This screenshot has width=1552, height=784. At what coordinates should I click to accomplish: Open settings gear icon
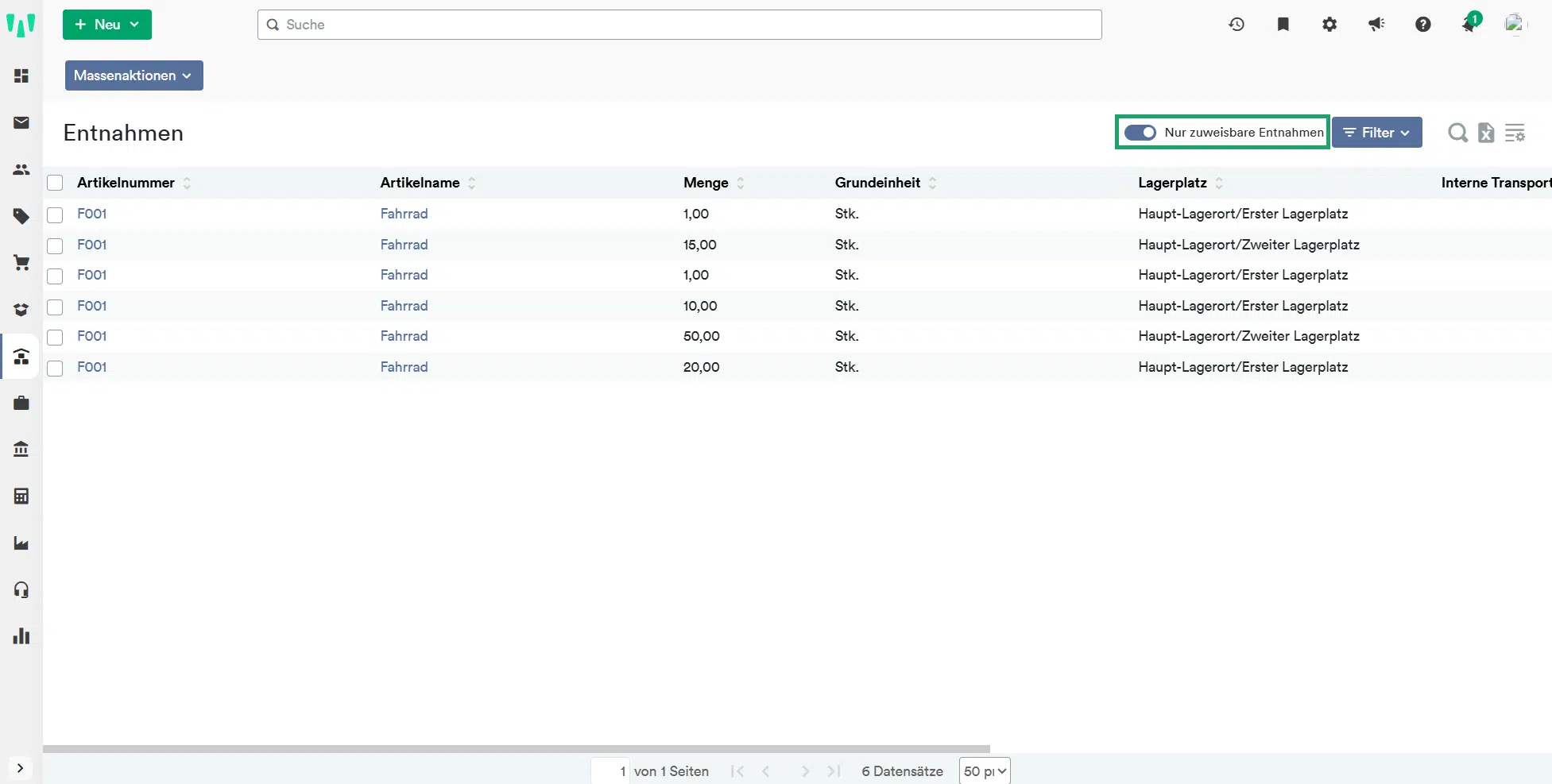coord(1329,25)
